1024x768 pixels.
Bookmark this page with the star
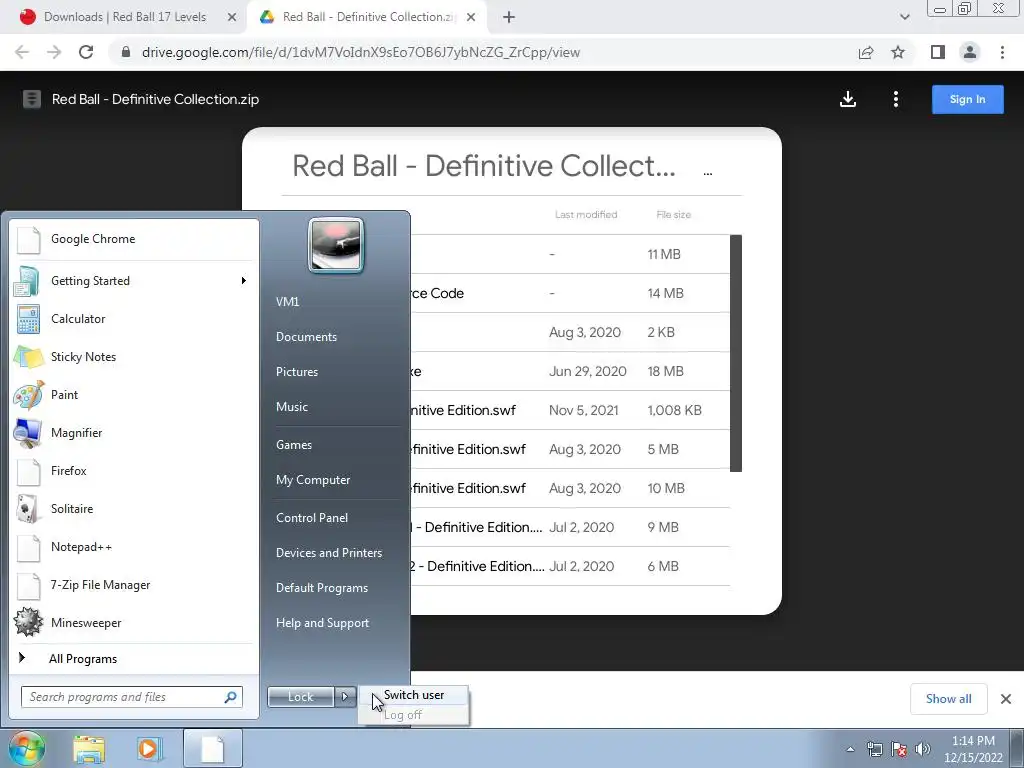tap(898, 52)
